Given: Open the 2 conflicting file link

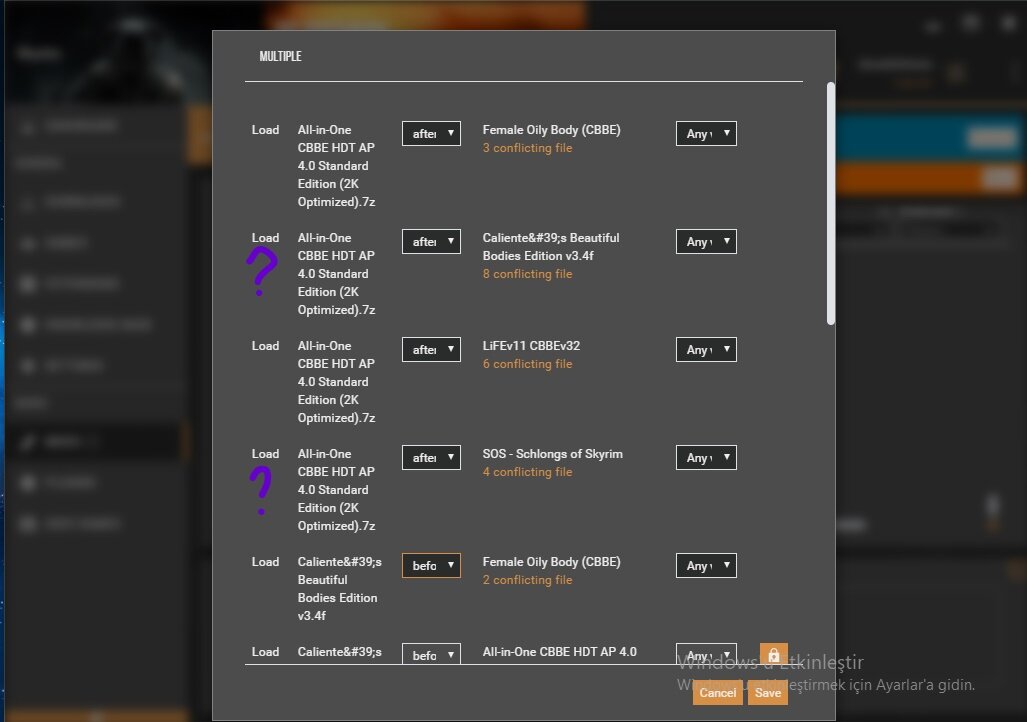Looking at the screenshot, I should click(x=527, y=580).
